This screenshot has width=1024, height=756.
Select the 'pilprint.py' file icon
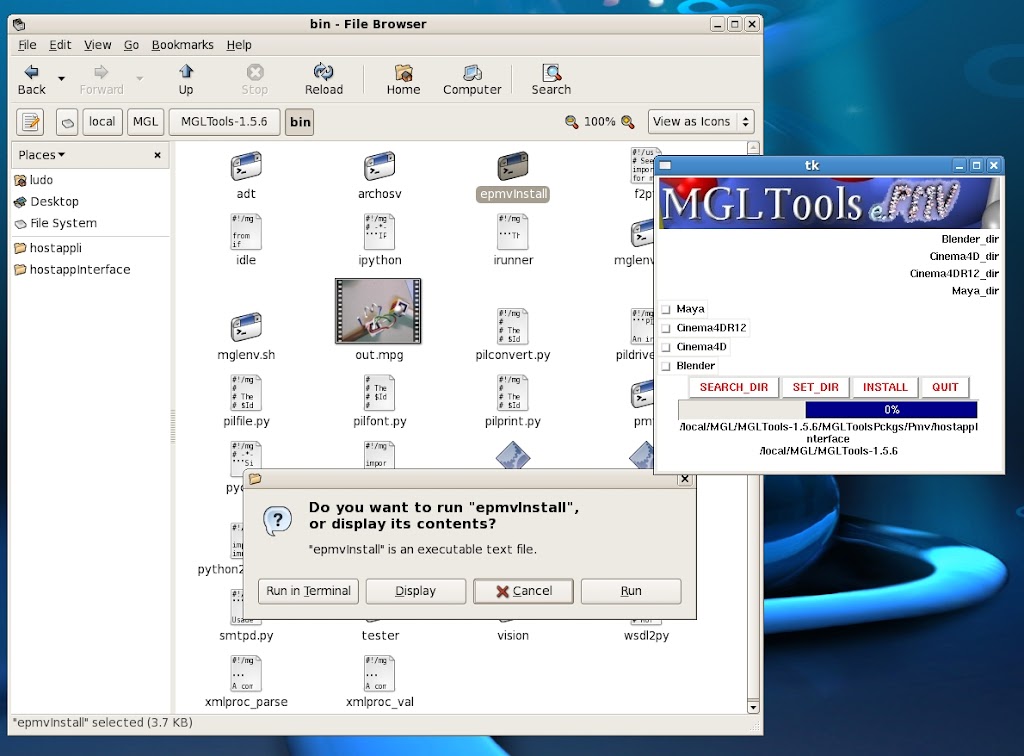pyautogui.click(x=513, y=392)
